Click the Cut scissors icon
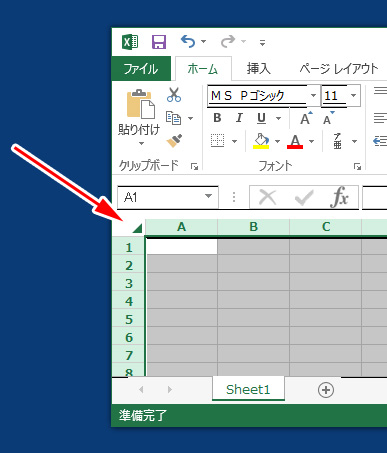The height and width of the screenshot is (453, 387). tap(174, 95)
